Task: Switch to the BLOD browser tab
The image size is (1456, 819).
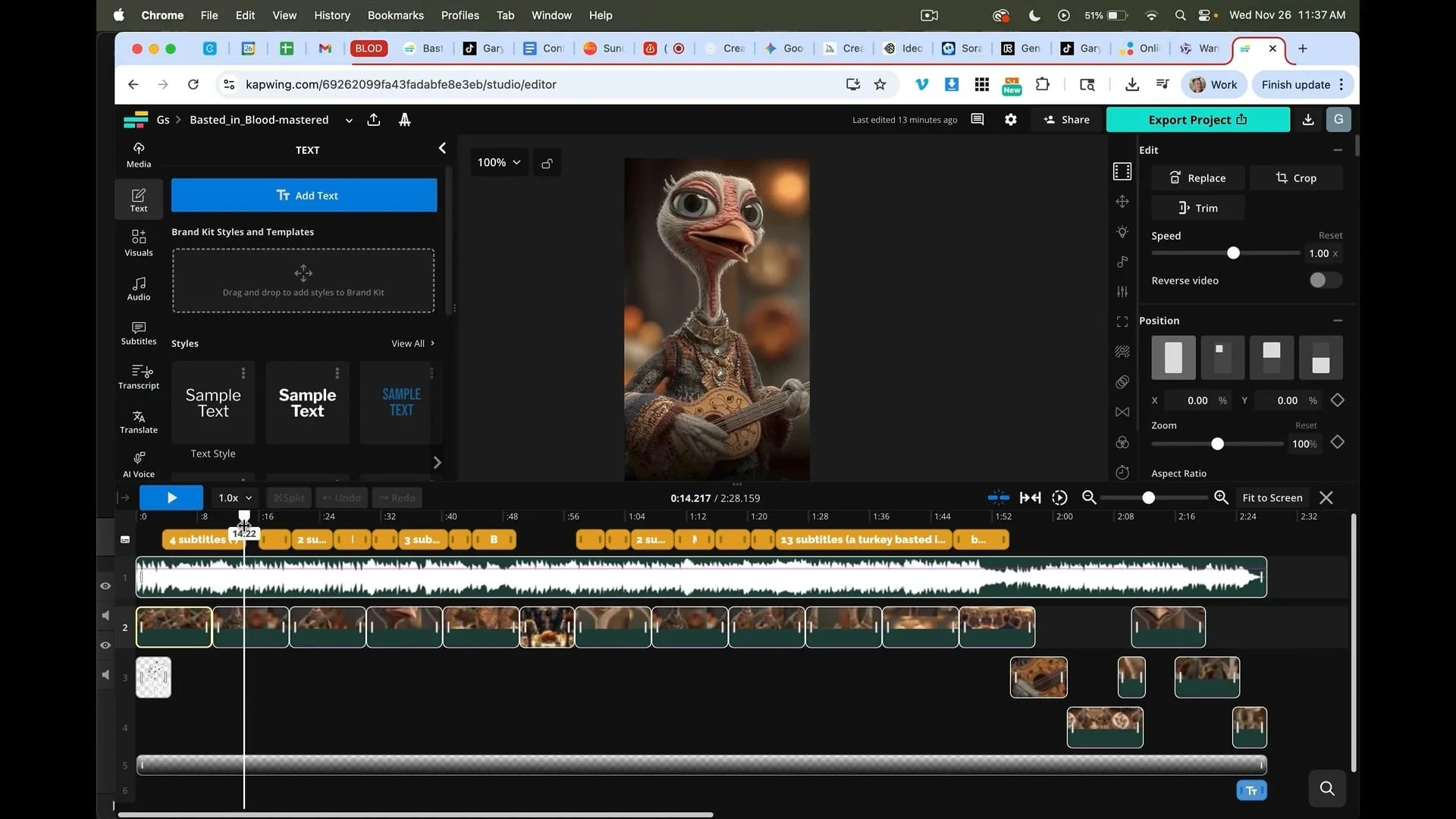Action: click(x=369, y=49)
